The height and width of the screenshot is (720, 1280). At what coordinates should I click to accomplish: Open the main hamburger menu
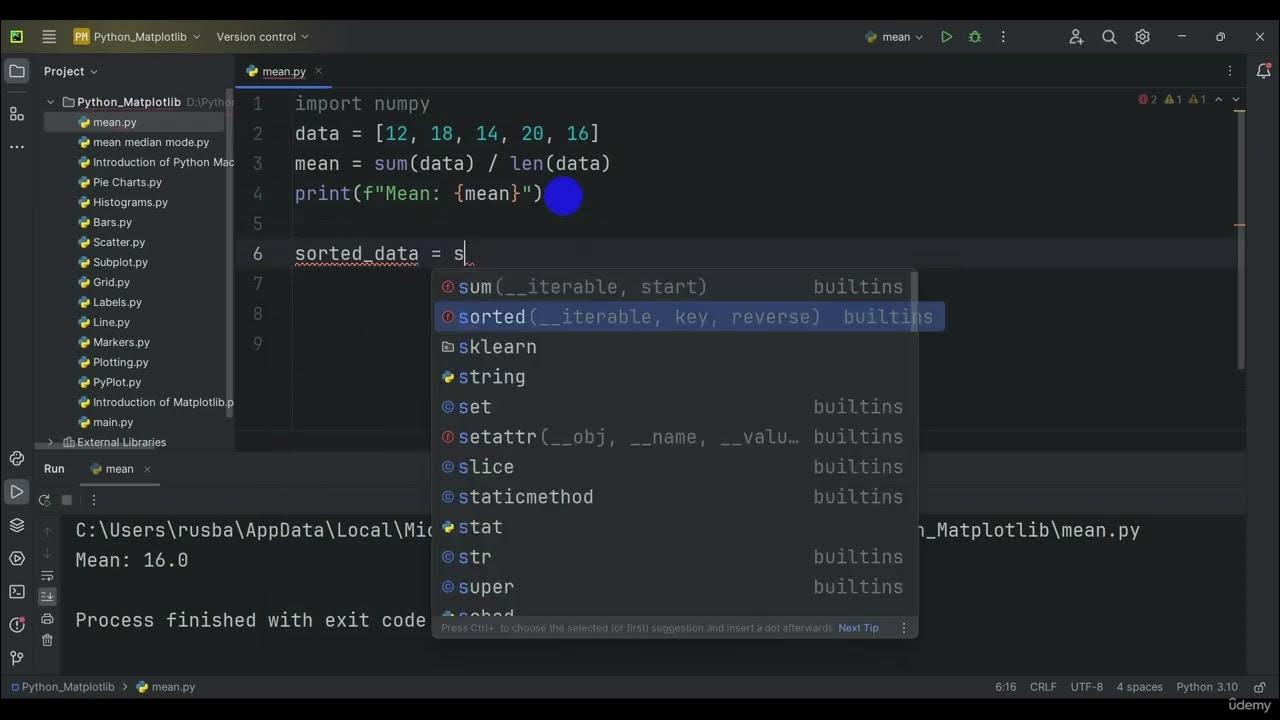(x=49, y=37)
